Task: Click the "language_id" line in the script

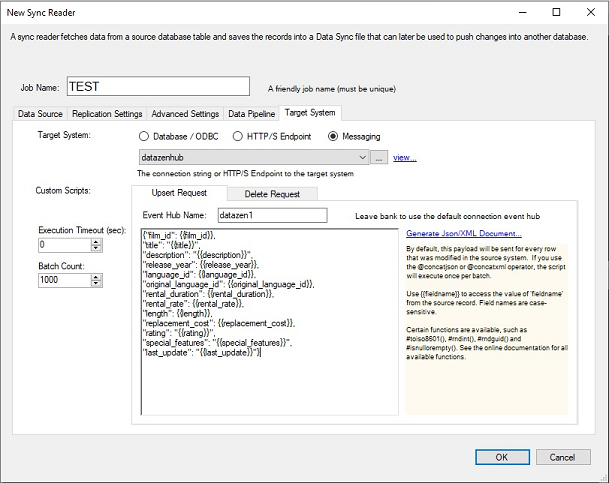Action: coord(200,275)
